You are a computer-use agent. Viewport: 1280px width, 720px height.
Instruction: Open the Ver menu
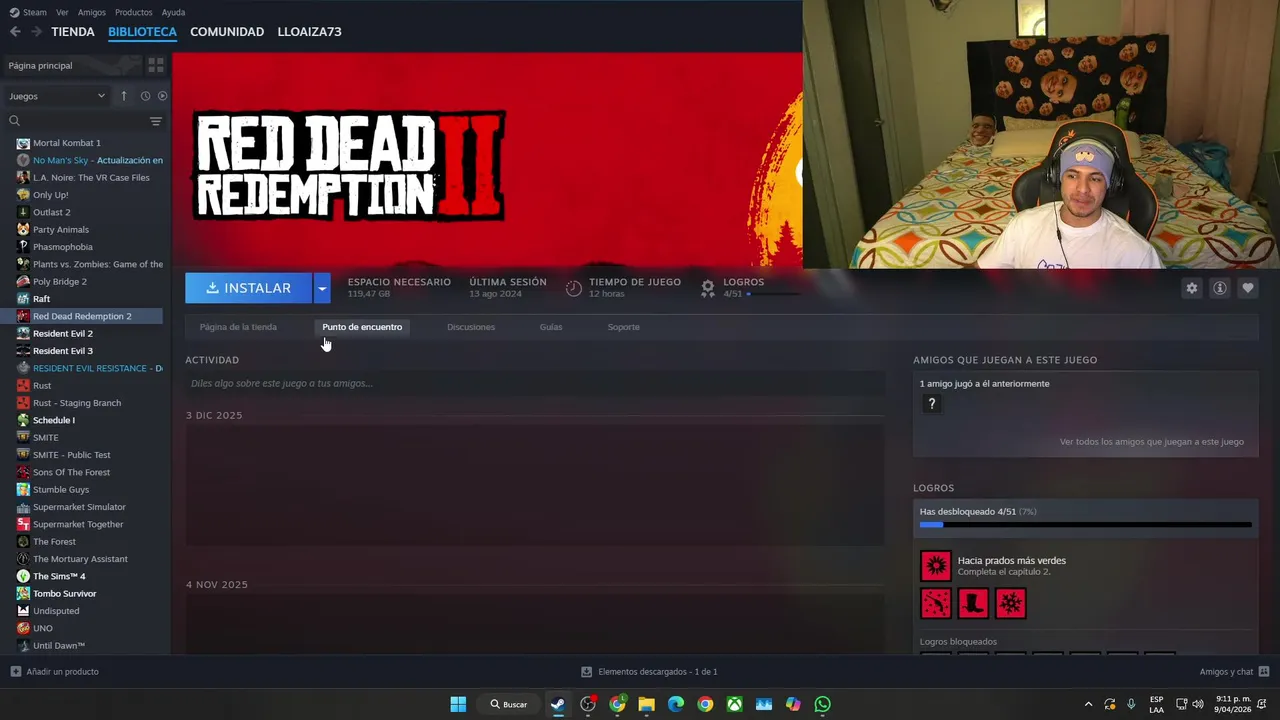(x=62, y=12)
